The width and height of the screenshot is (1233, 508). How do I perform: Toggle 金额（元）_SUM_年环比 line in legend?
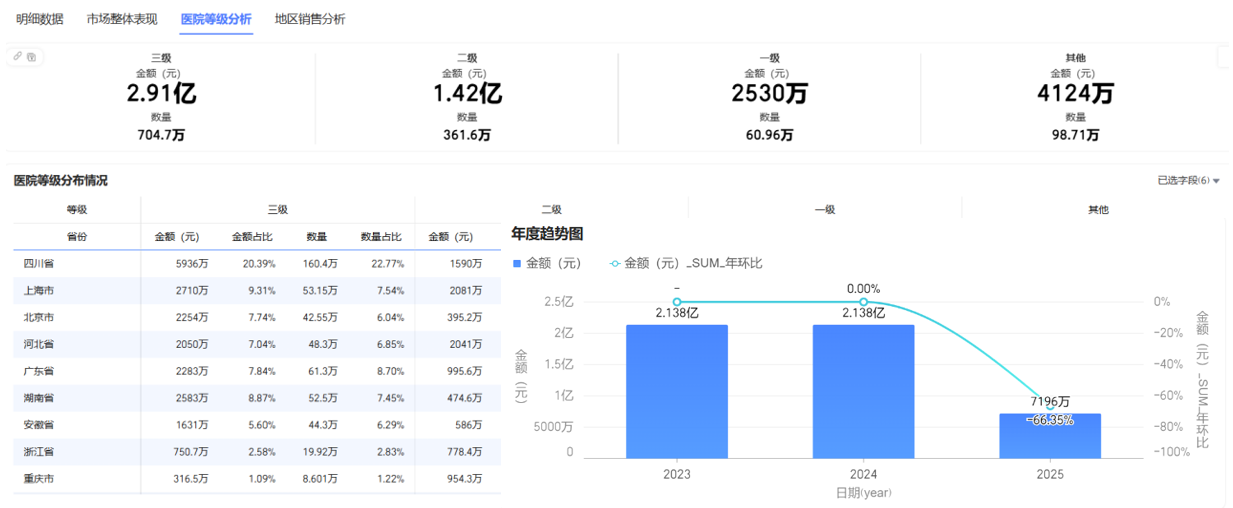click(x=686, y=263)
